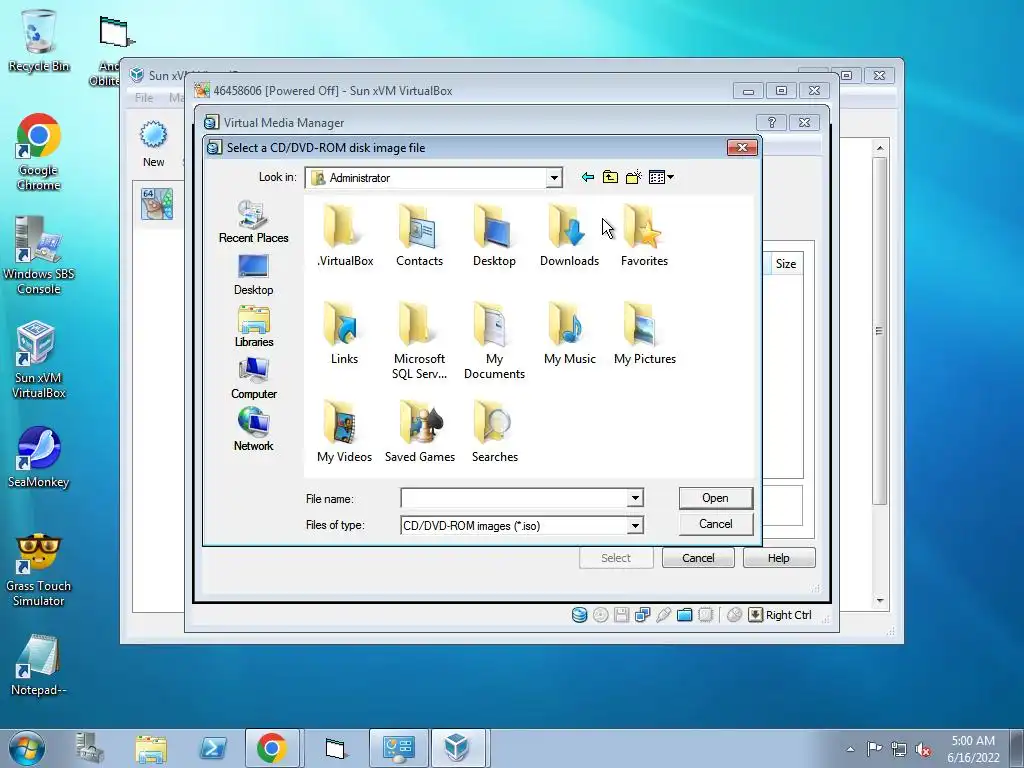This screenshot has width=1024, height=768.
Task: Click the Action Center flag tray icon
Action: tap(874, 749)
